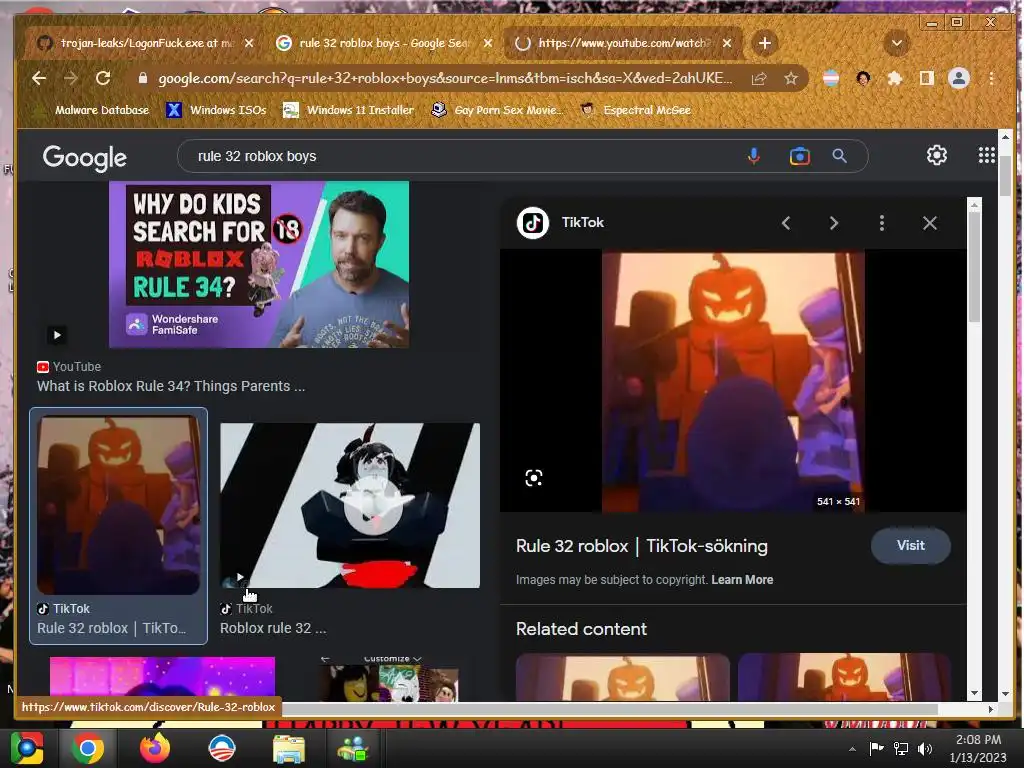This screenshot has width=1024, height=768.
Task: Show hidden tray icons arrow
Action: pyautogui.click(x=852, y=749)
